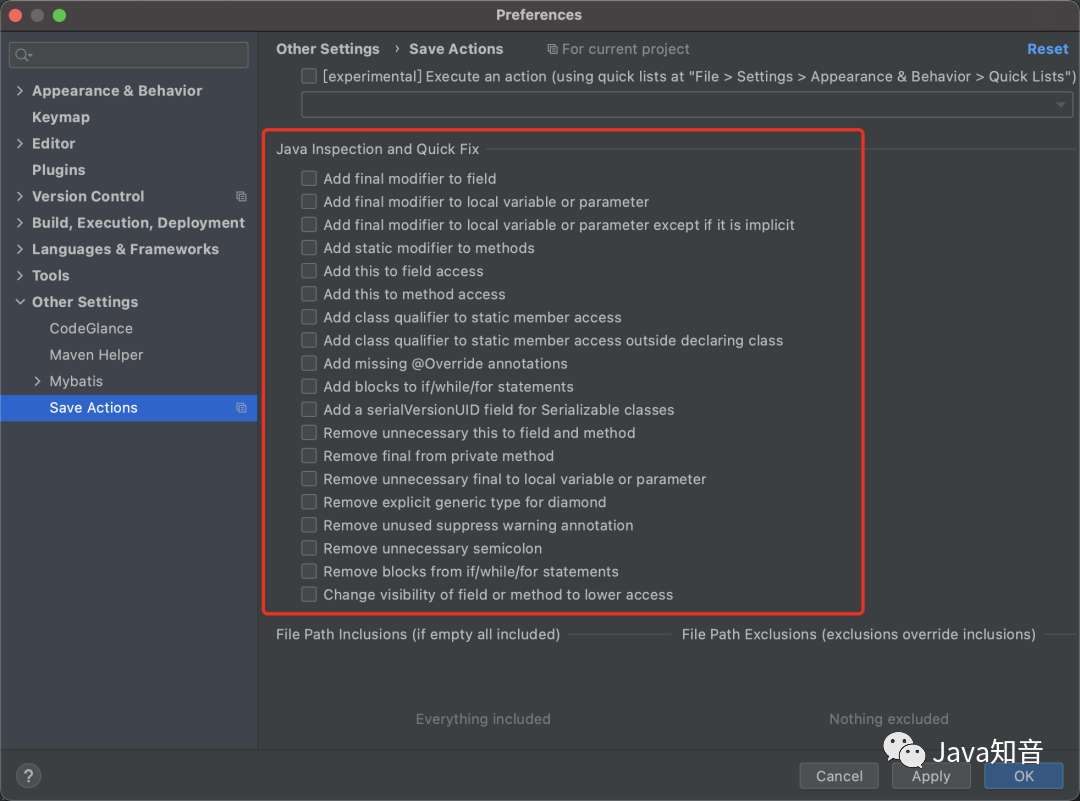Click the search magnifier icon in settings search

coord(22,55)
